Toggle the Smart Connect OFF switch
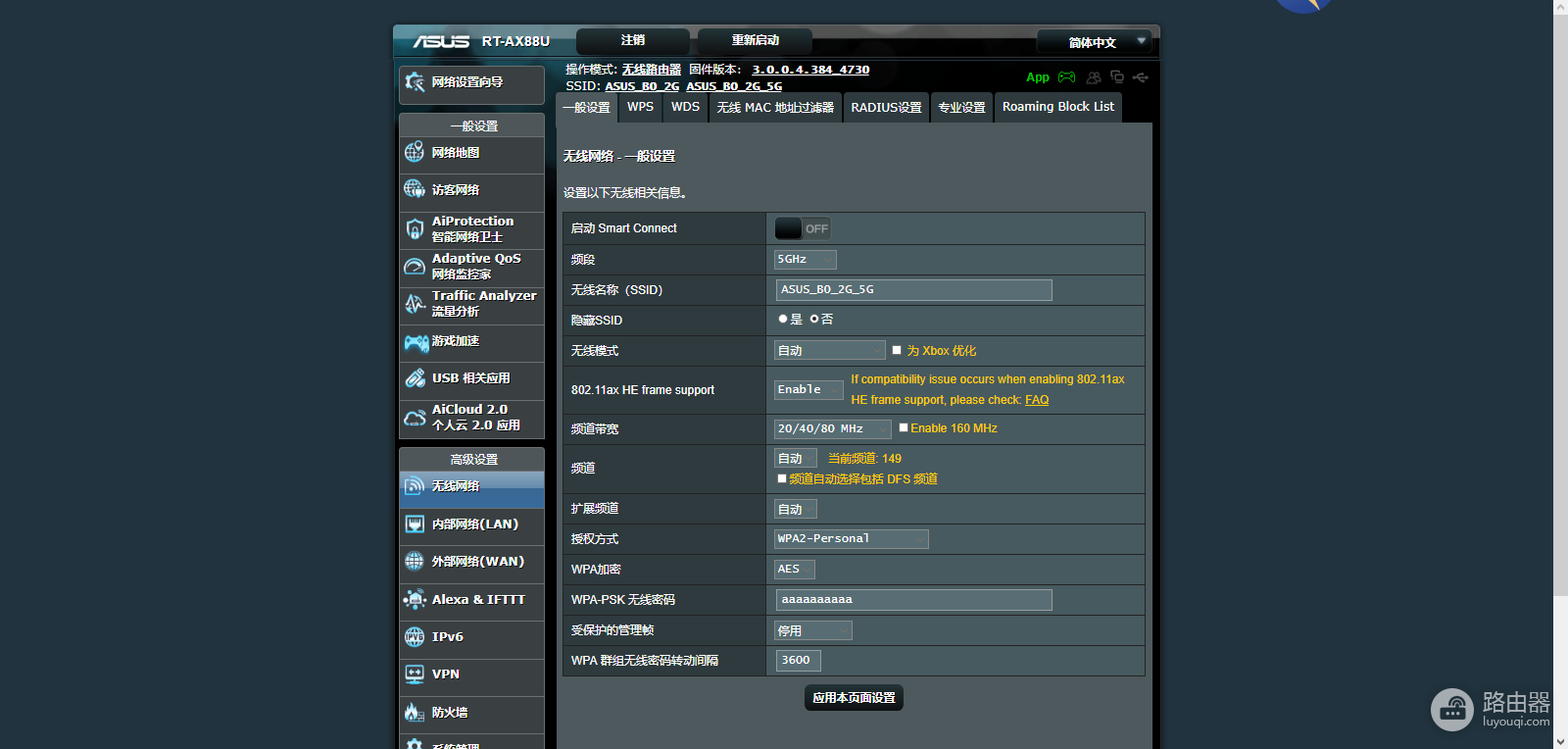This screenshot has height=749, width=1568. pyautogui.click(x=803, y=228)
